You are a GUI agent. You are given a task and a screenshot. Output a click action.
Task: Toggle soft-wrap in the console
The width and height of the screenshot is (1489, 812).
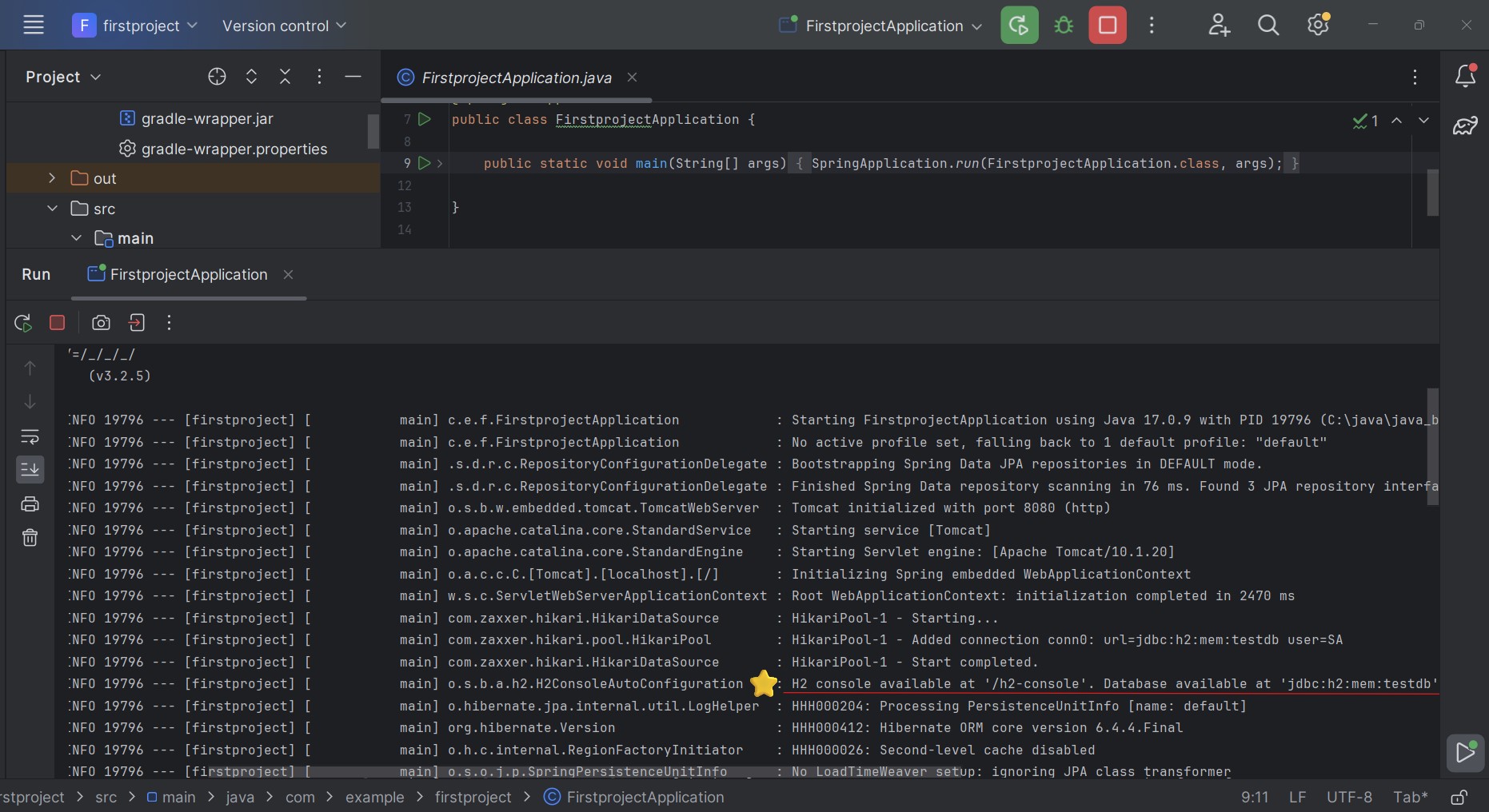(30, 436)
